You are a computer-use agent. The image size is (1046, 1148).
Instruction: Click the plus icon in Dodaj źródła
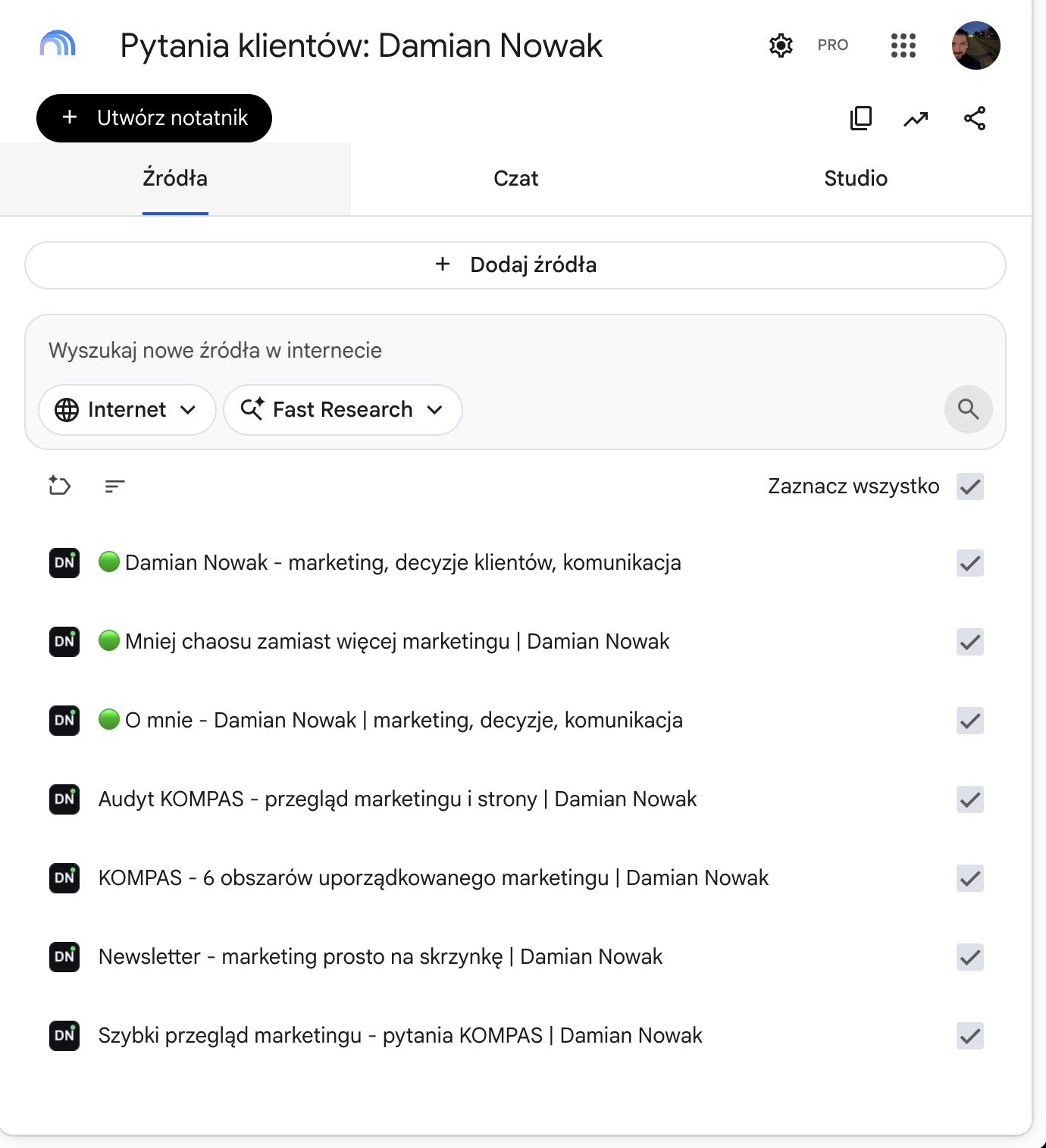(443, 264)
